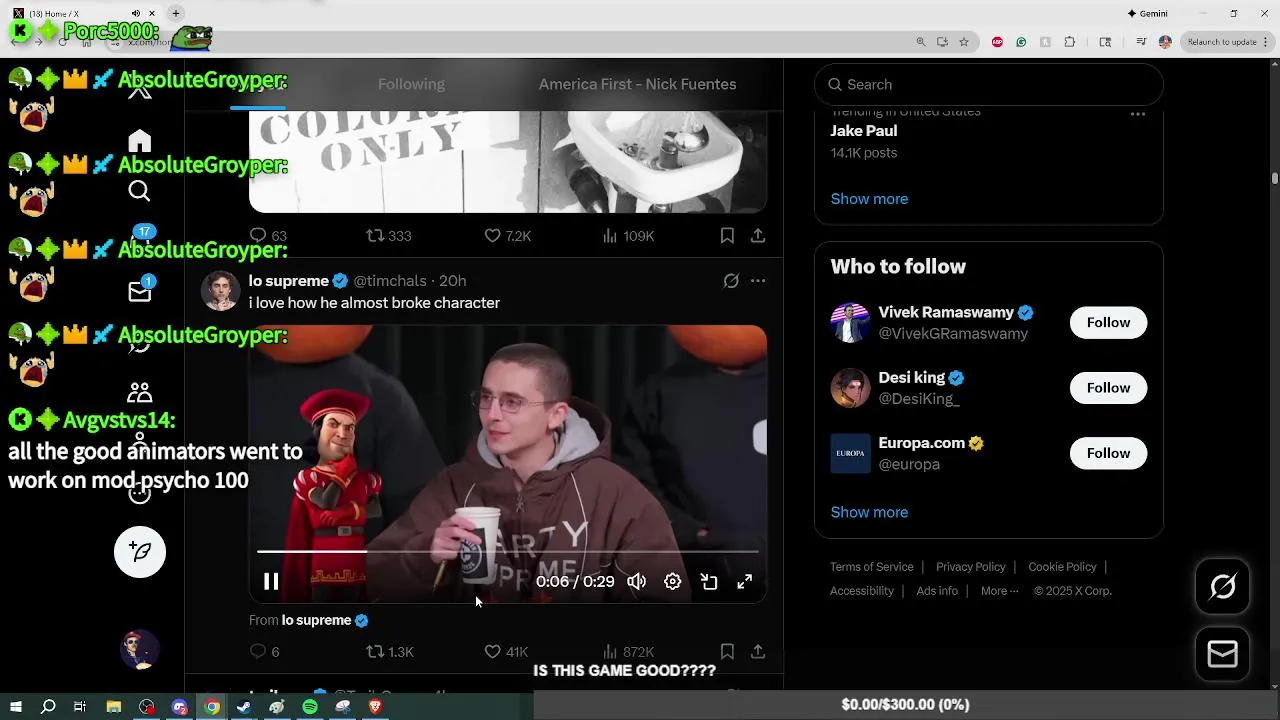Follow Vivek Ramaswamy
This screenshot has height=720, width=1280.
pyautogui.click(x=1108, y=323)
